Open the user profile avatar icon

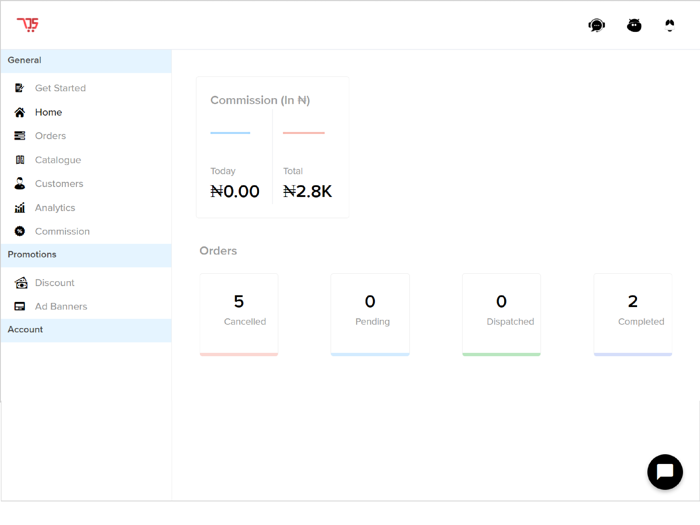pos(670,25)
